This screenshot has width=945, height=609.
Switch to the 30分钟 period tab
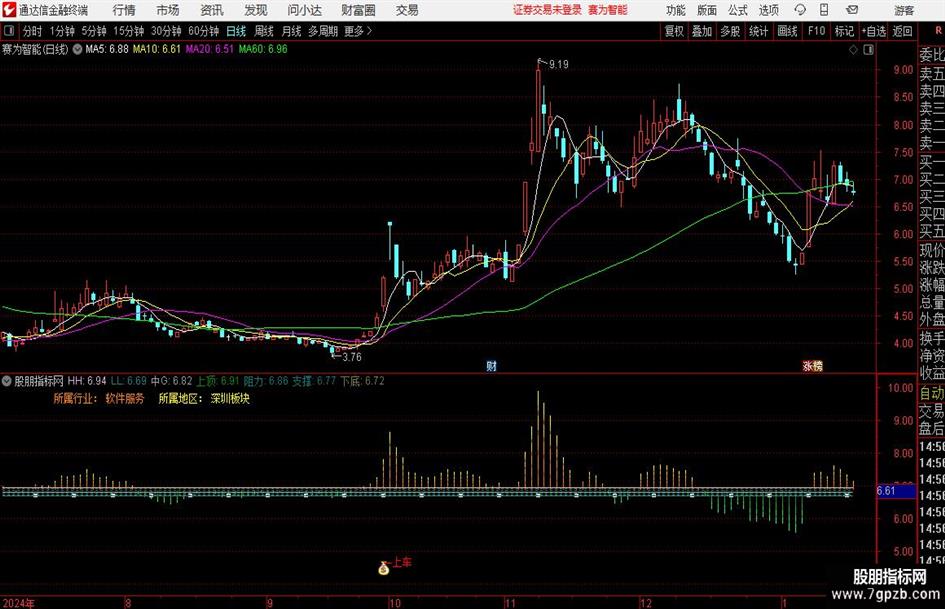(x=166, y=31)
